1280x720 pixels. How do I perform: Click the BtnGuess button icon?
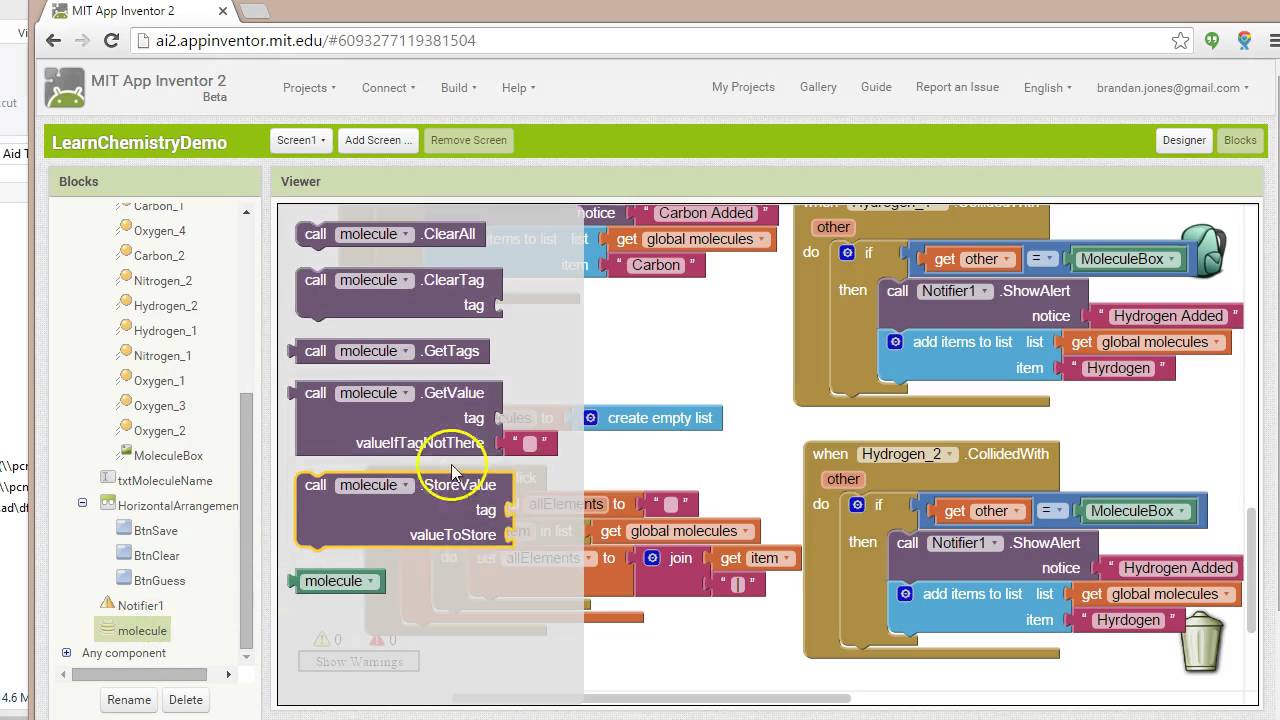[124, 579]
